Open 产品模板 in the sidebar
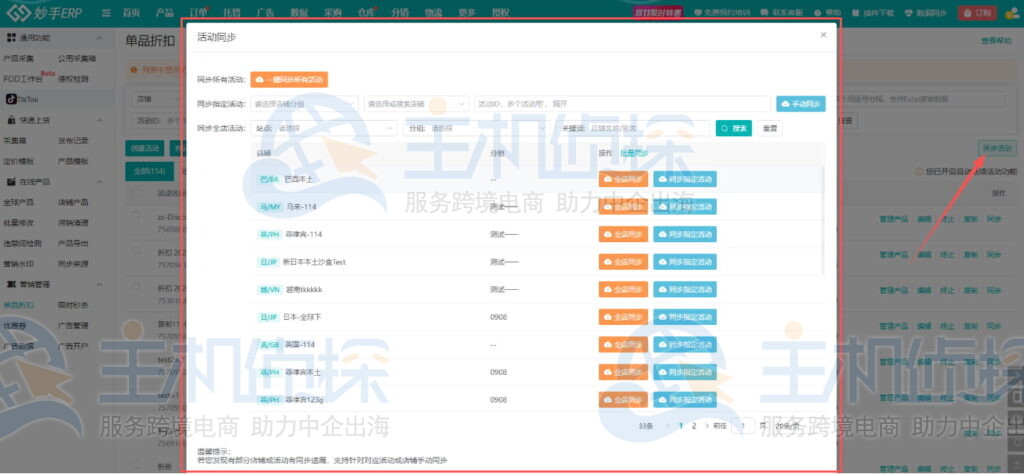Viewport: 1024px width, 474px height. tap(72, 161)
